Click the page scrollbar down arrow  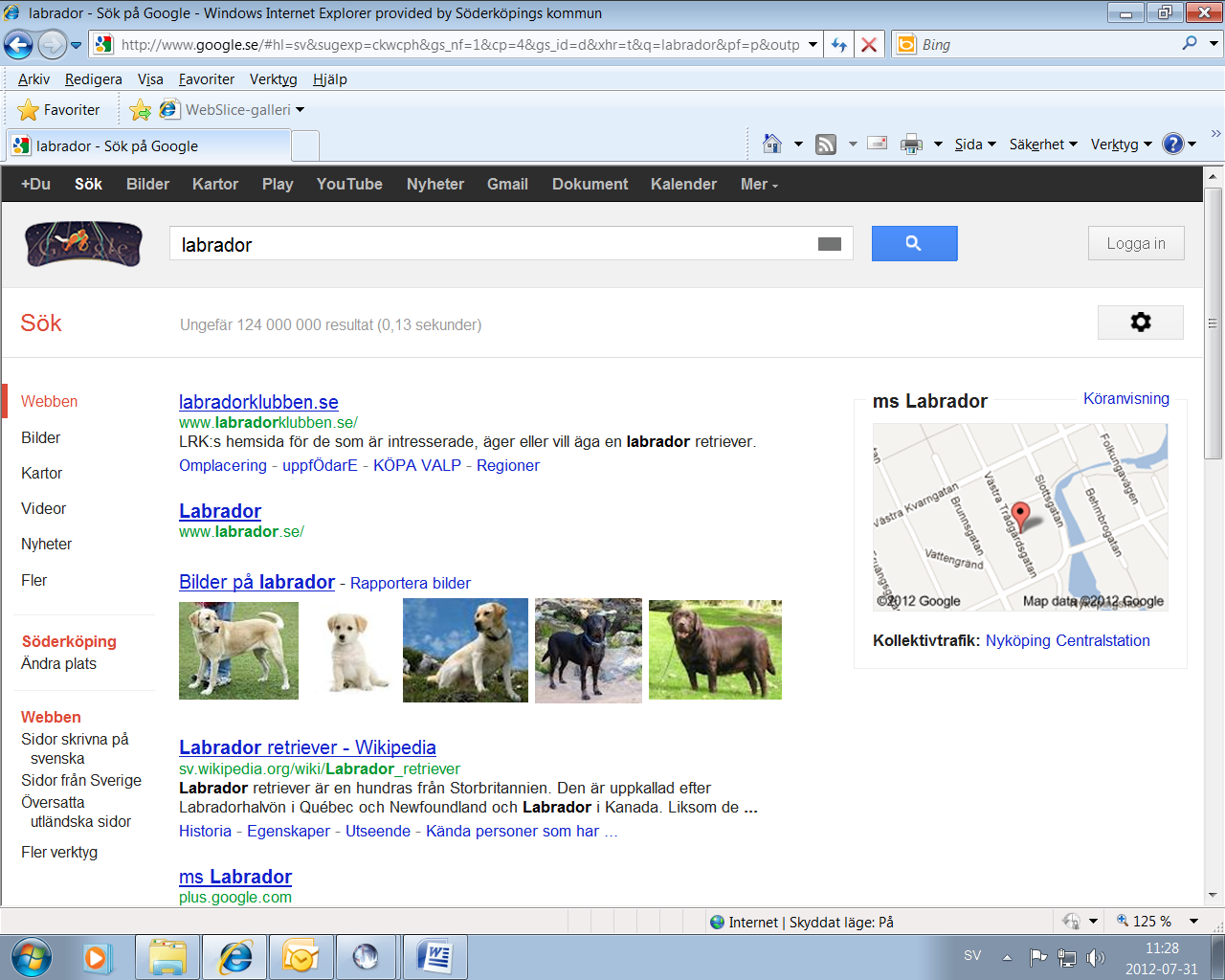[x=1213, y=895]
